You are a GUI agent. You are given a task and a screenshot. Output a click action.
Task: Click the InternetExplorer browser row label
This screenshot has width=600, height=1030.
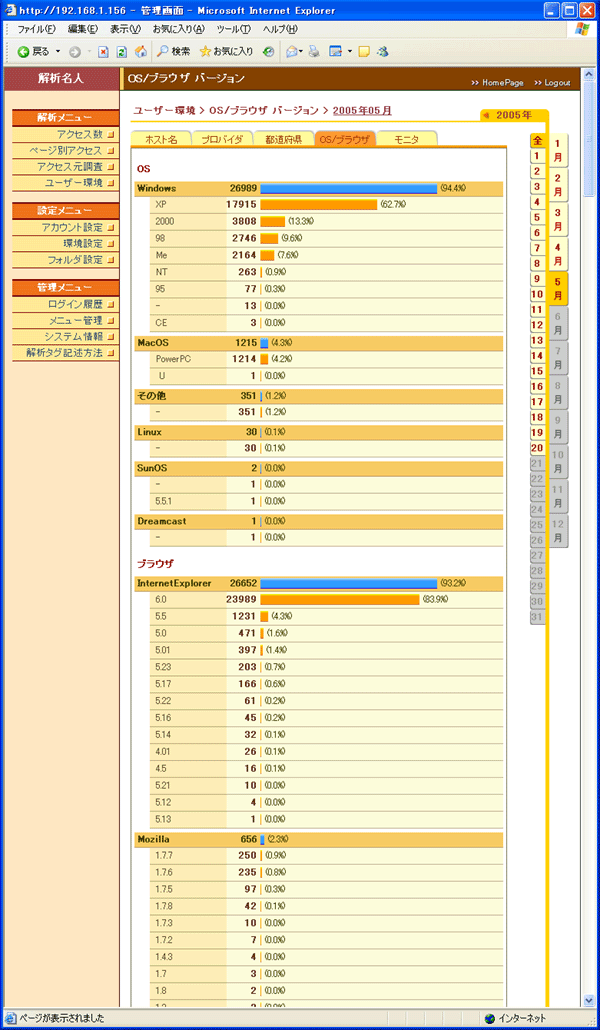(174, 583)
